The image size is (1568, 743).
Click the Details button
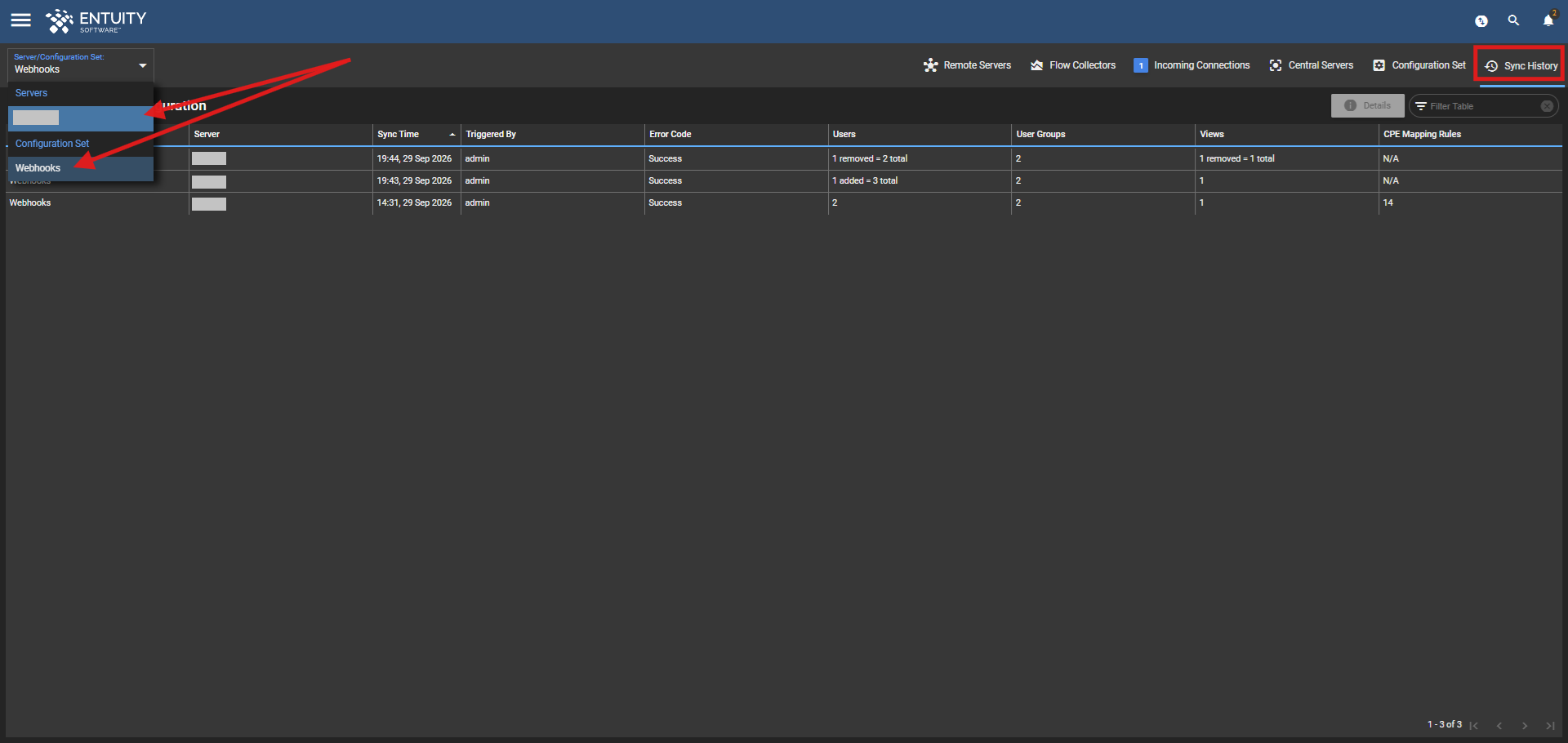coord(1367,105)
